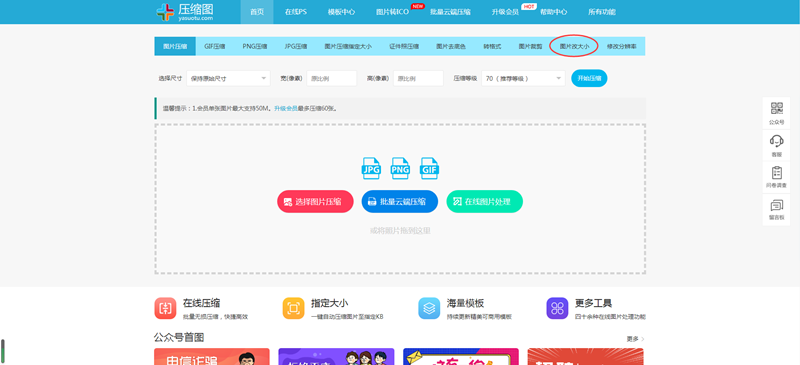800x365 pixels.
Task: Switch to the 图片改大小 tab
Action: click(574, 46)
